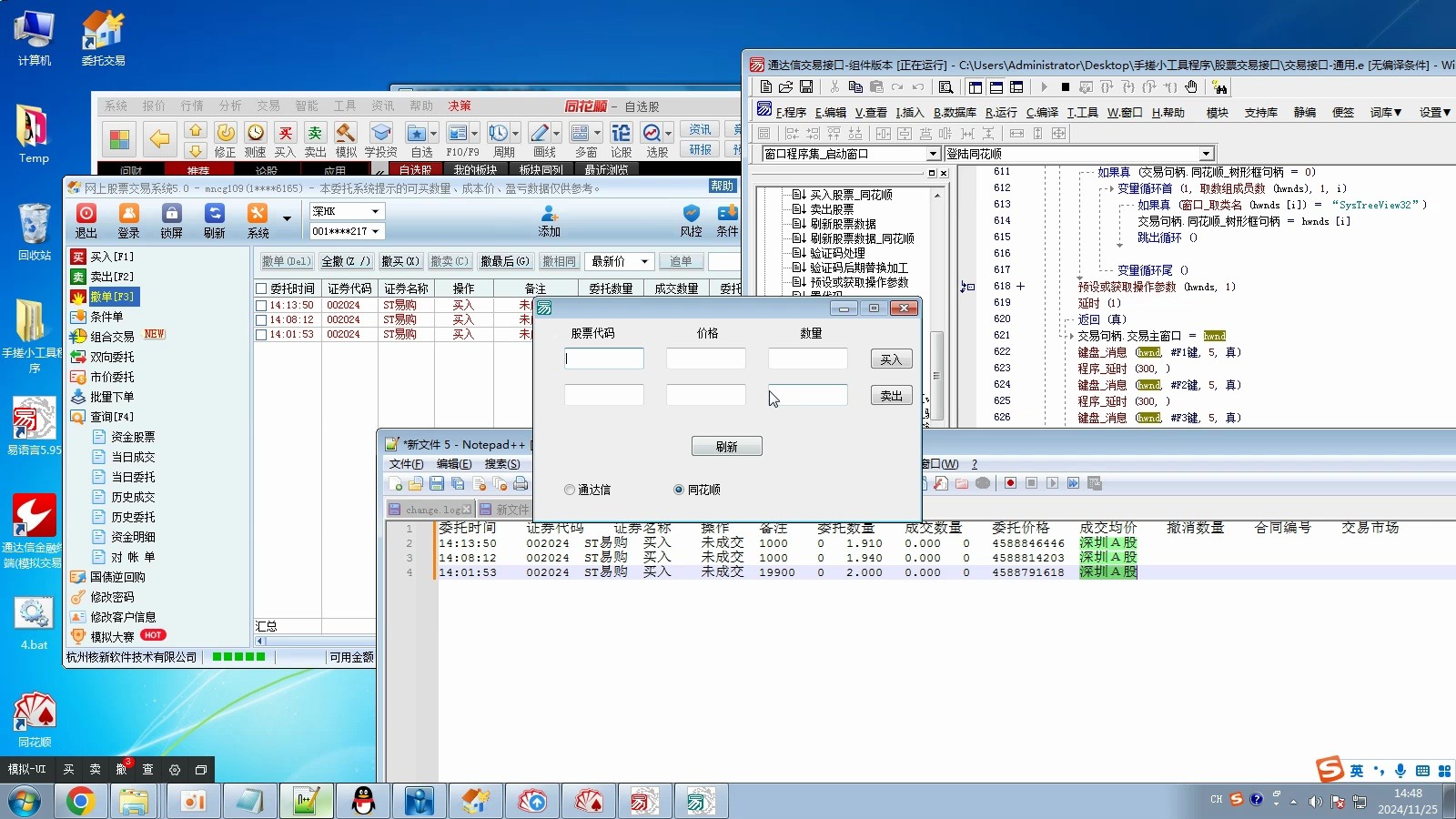The image size is (1456, 819).
Task: Click the cut scissors icon in 易语言
Action: (834, 87)
